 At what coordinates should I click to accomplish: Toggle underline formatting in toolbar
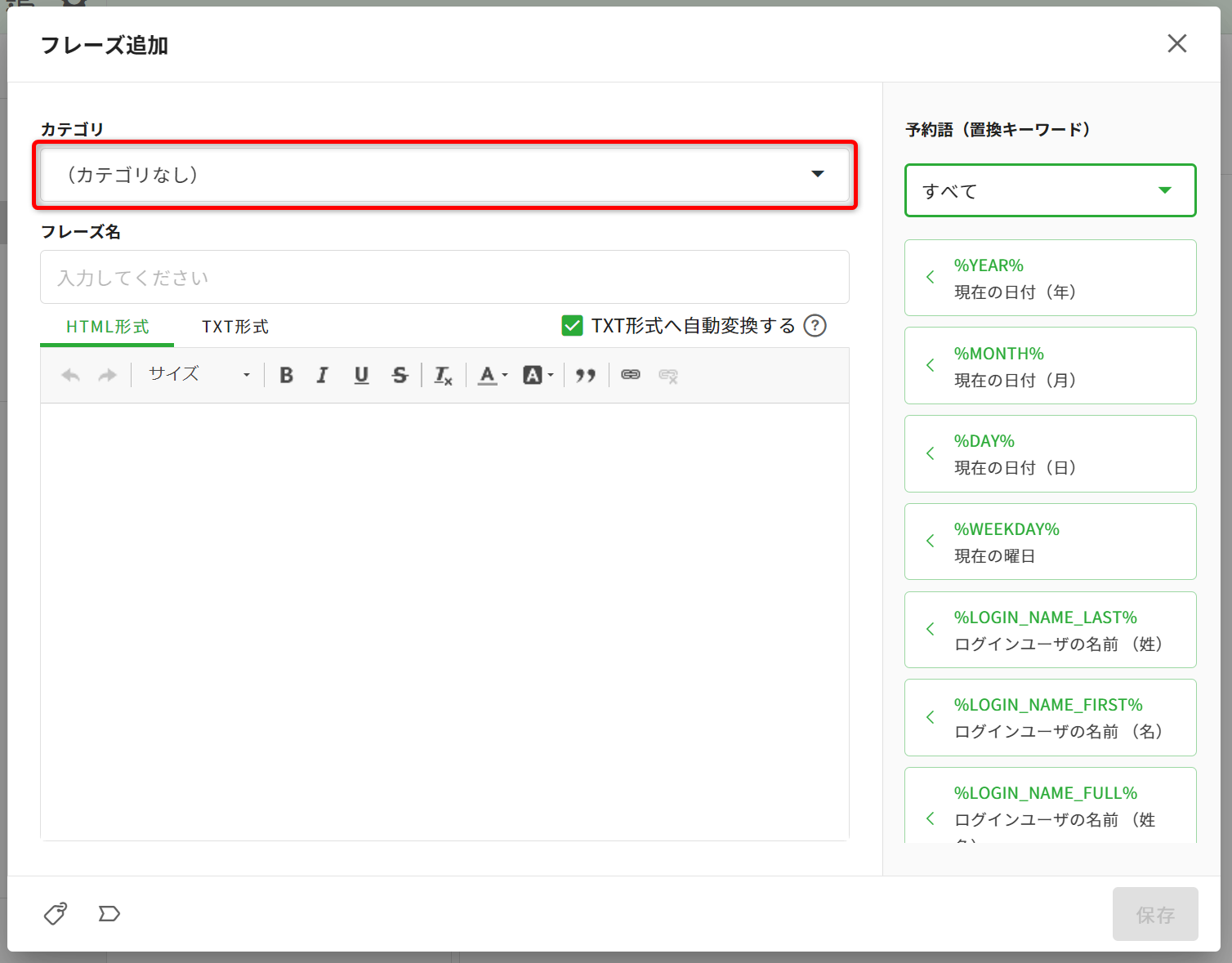click(361, 375)
